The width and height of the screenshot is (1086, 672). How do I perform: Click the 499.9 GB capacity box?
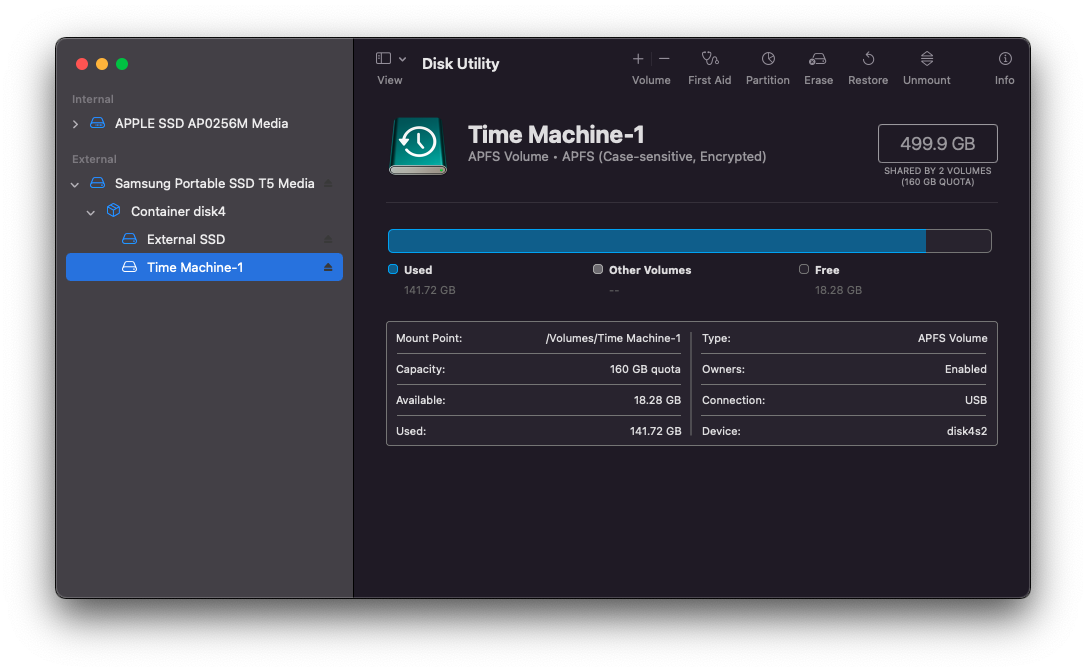point(937,143)
